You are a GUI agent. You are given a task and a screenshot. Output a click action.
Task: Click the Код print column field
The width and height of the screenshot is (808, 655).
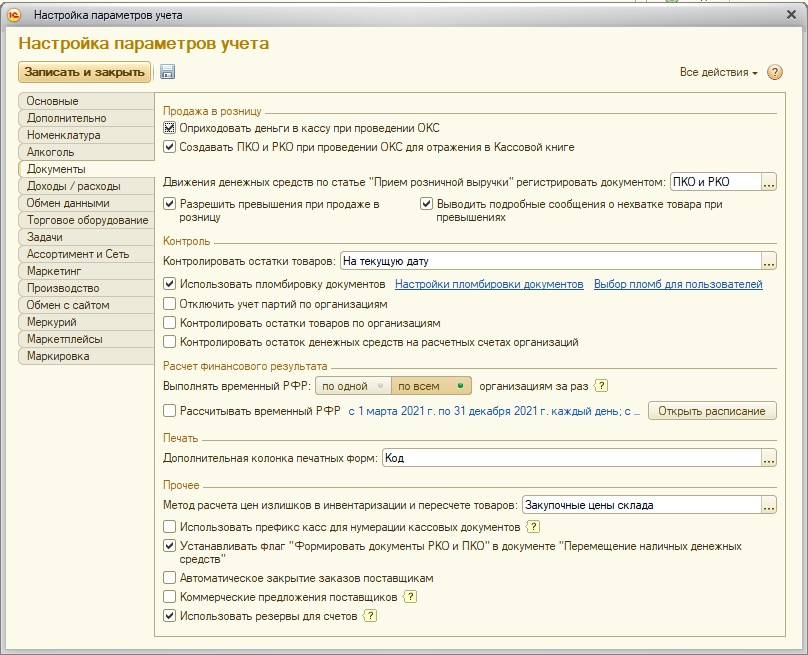click(x=571, y=458)
